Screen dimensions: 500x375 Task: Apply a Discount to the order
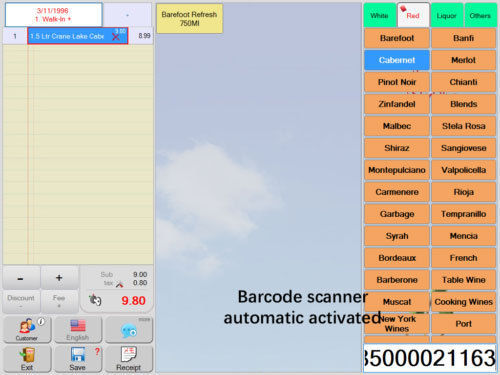click(x=21, y=301)
